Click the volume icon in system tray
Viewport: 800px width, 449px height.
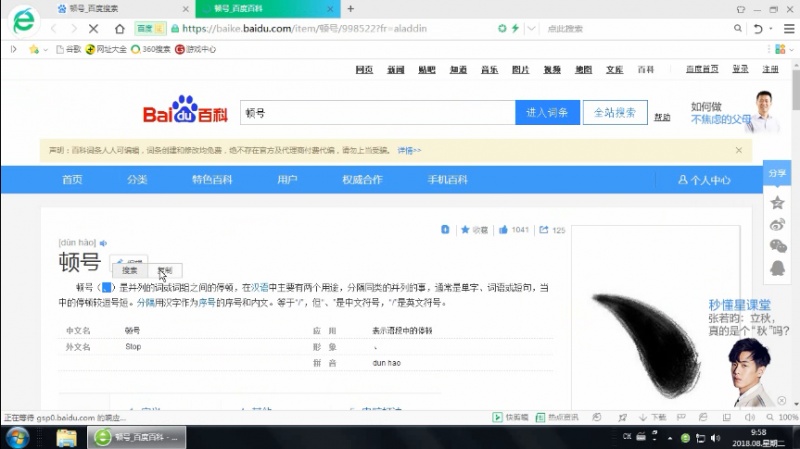pos(716,438)
